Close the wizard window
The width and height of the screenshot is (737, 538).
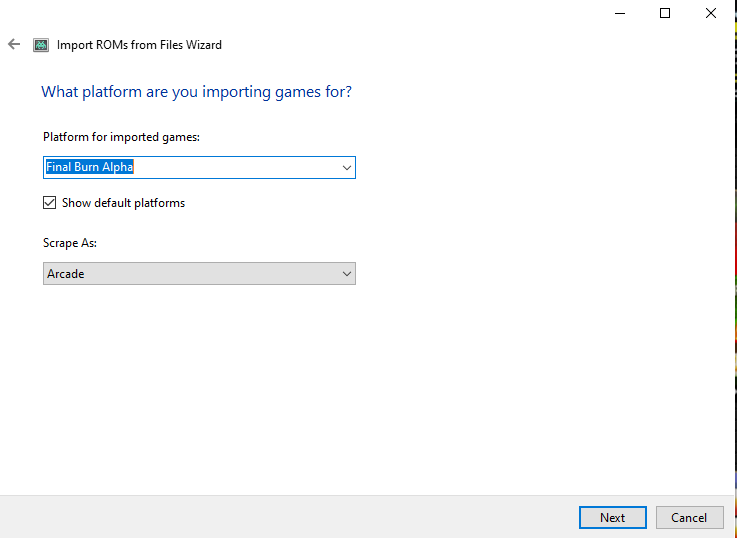pos(711,13)
